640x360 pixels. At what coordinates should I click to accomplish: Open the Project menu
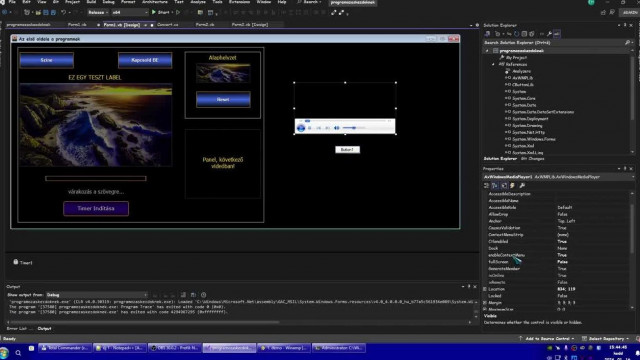pyautogui.click(x=72, y=2)
